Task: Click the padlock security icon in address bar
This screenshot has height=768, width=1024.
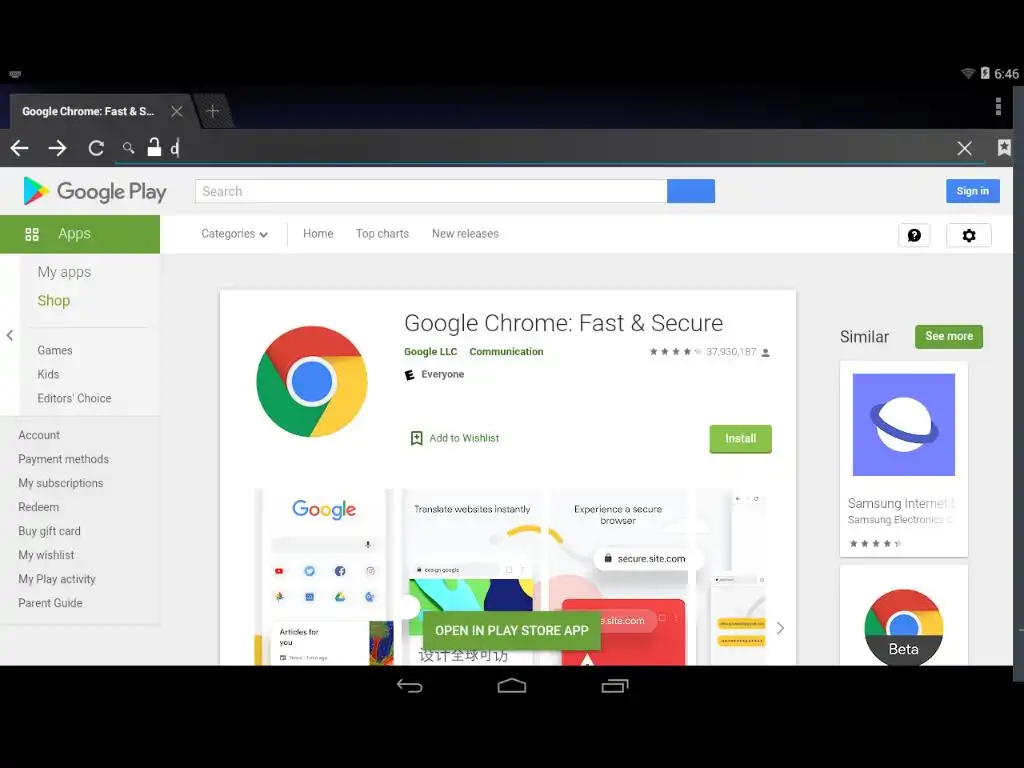Action: point(153,147)
